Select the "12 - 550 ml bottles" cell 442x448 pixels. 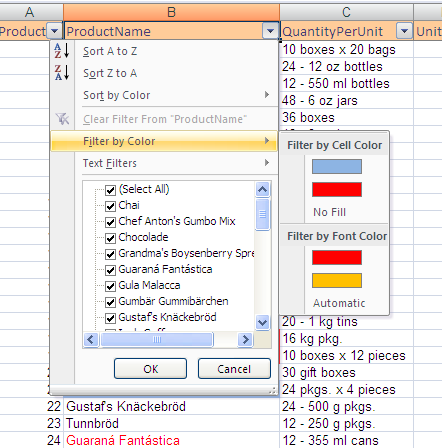coord(347,83)
